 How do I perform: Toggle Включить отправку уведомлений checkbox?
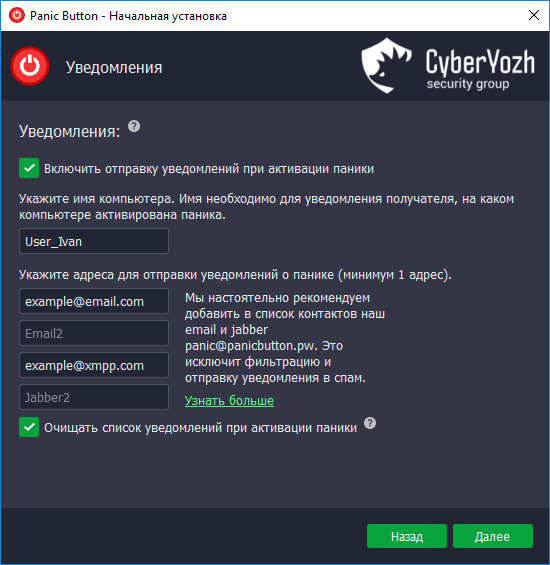click(29, 168)
